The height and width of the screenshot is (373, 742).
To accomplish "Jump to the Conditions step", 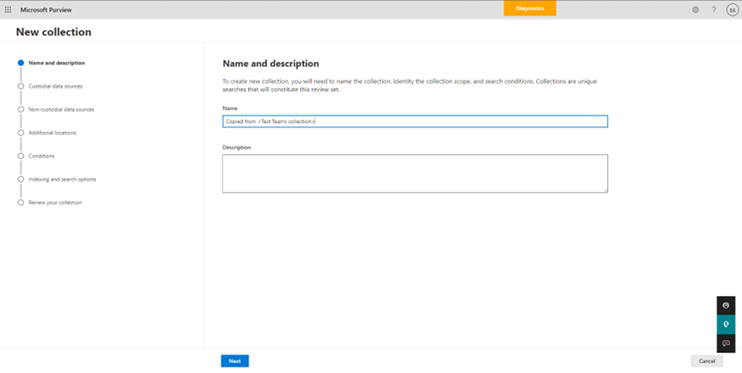I will point(41,156).
